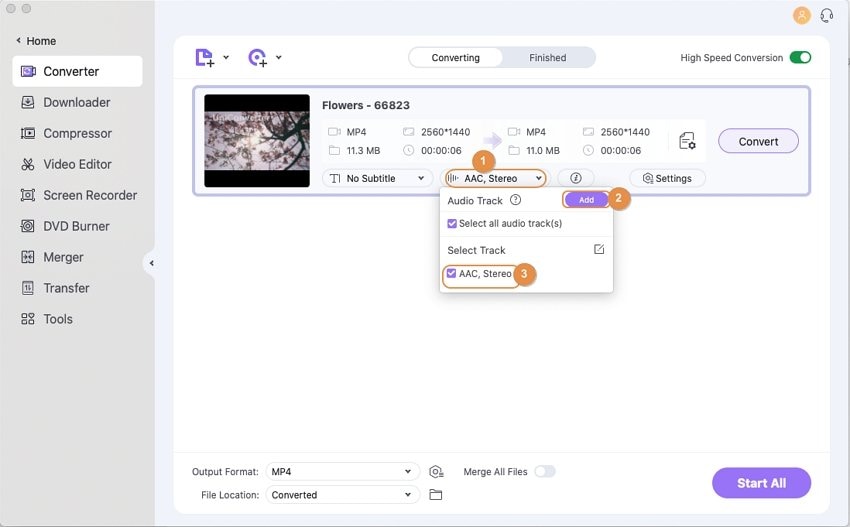Click the file name Flowers - 66823
Viewport: 850px width, 527px height.
coord(366,105)
